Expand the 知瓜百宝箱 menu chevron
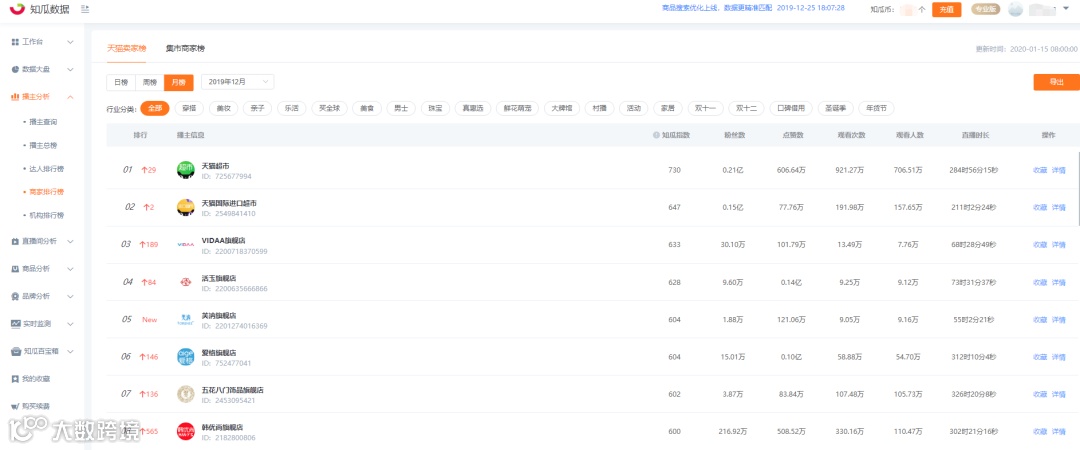 pyautogui.click(x=70, y=351)
